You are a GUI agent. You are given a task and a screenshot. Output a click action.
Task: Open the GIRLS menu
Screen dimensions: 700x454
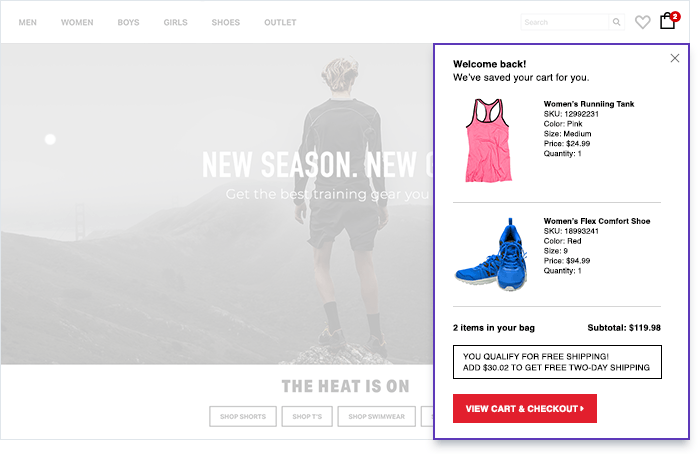pyautogui.click(x=175, y=22)
